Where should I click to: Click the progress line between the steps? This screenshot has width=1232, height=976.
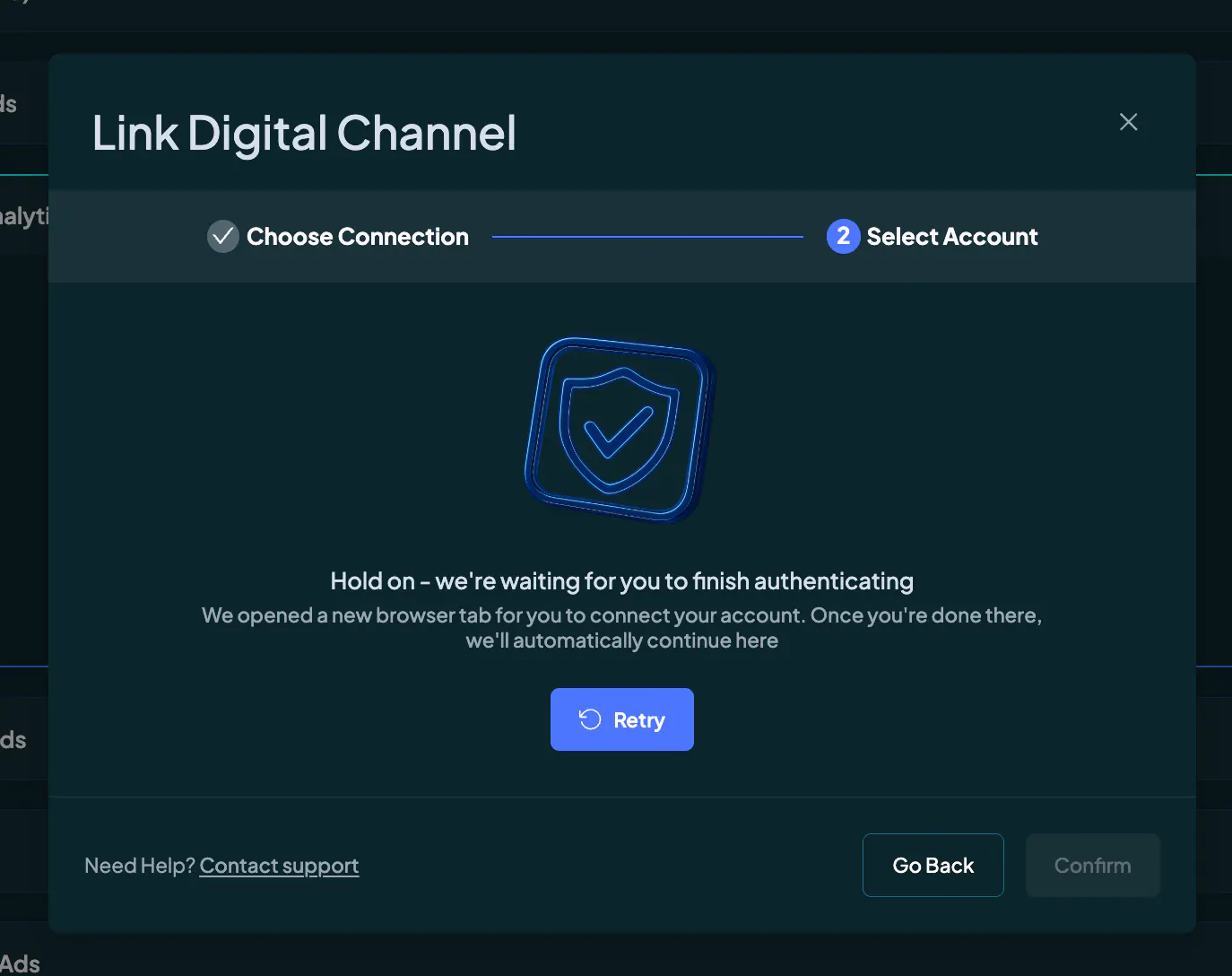pyautogui.click(x=647, y=237)
